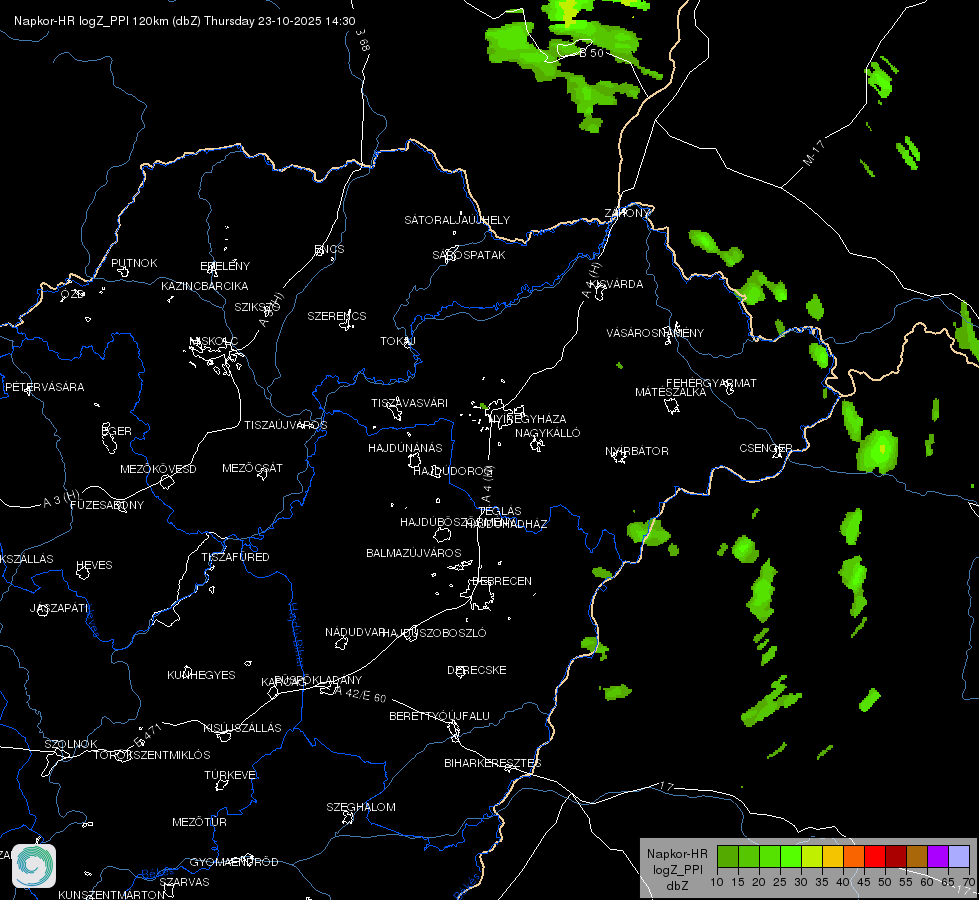This screenshot has height=900, width=979.
Task: Click the KUNHEGYES city label
Action: click(x=201, y=675)
